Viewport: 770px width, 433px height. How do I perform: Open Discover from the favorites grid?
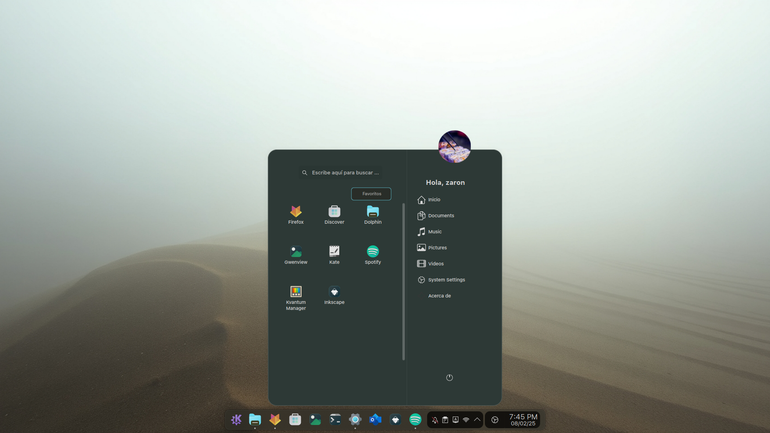334,215
